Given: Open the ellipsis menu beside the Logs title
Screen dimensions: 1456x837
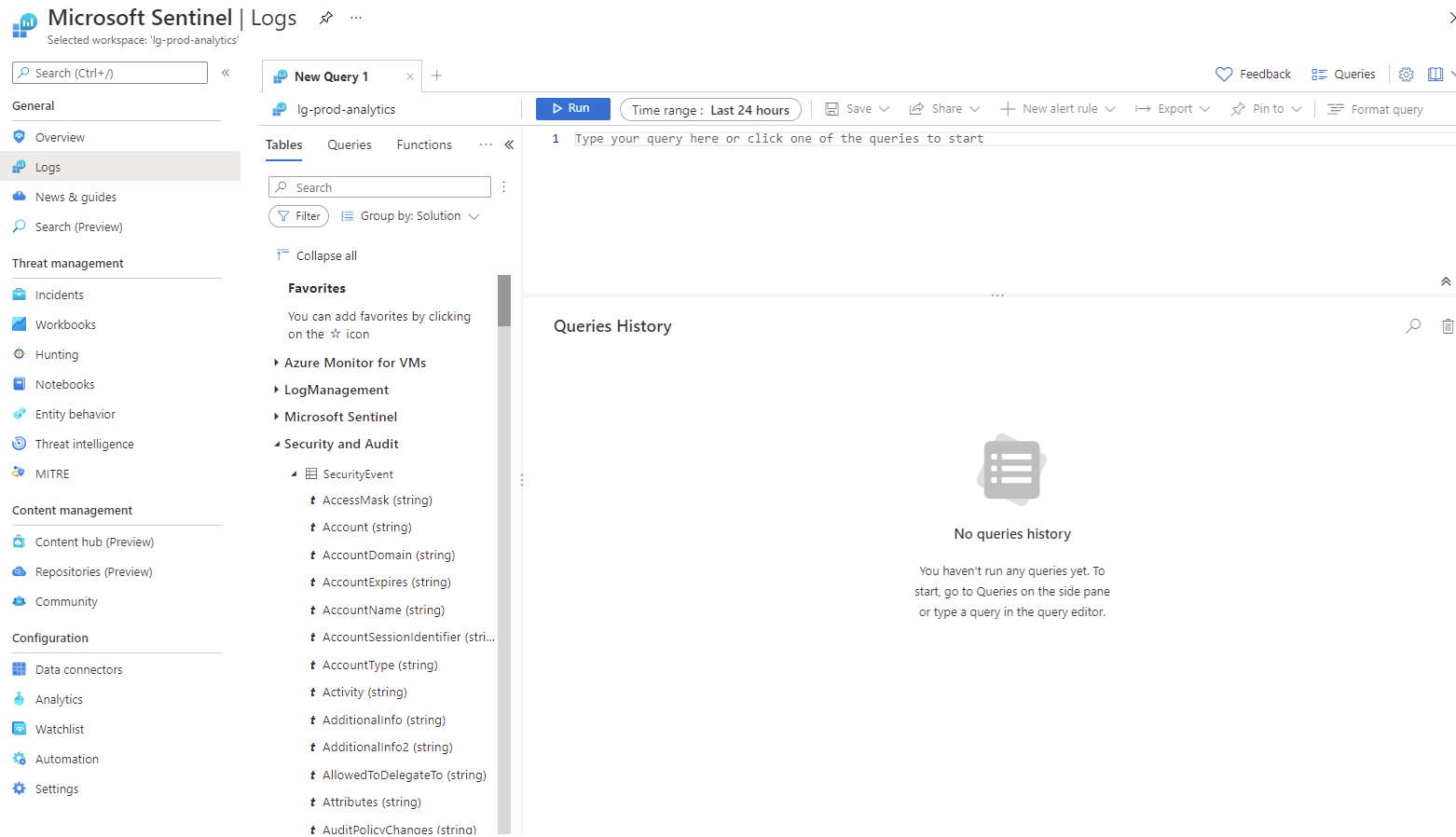Looking at the screenshot, I should (x=356, y=18).
